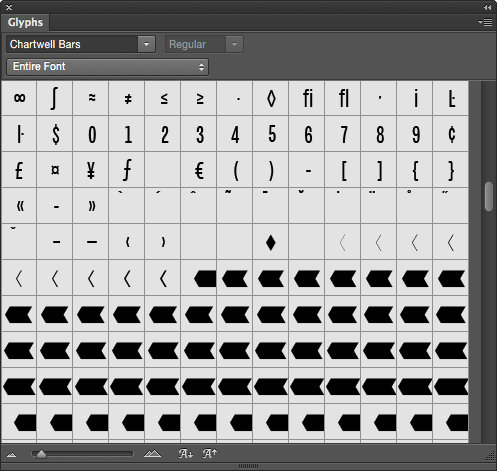The width and height of the screenshot is (497, 471).
Task: Select the not-equal glyph
Action: tap(127, 98)
